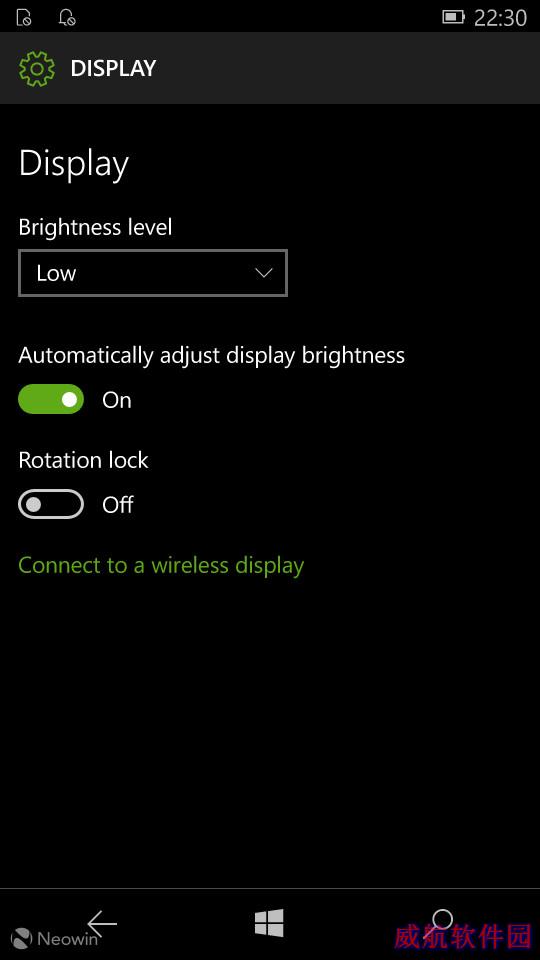Click the Rotation lock label text

[x=83, y=460]
